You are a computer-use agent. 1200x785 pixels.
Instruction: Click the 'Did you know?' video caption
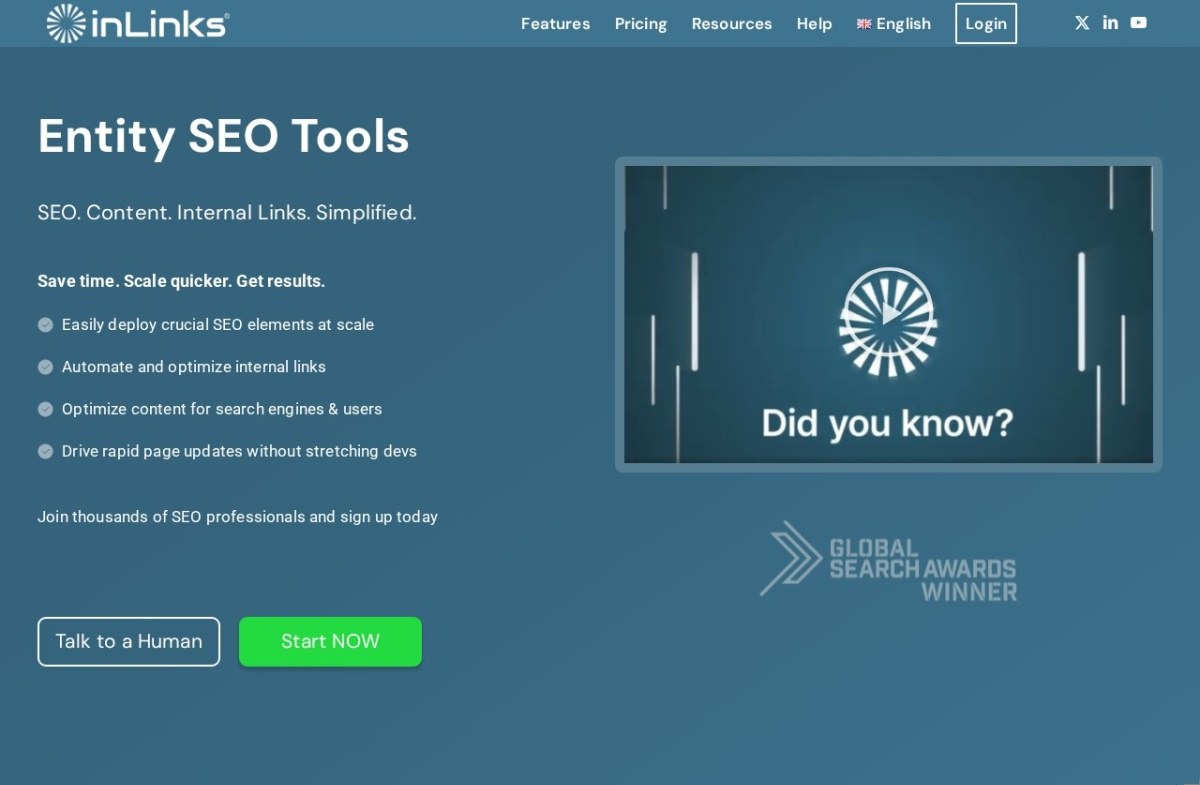887,423
